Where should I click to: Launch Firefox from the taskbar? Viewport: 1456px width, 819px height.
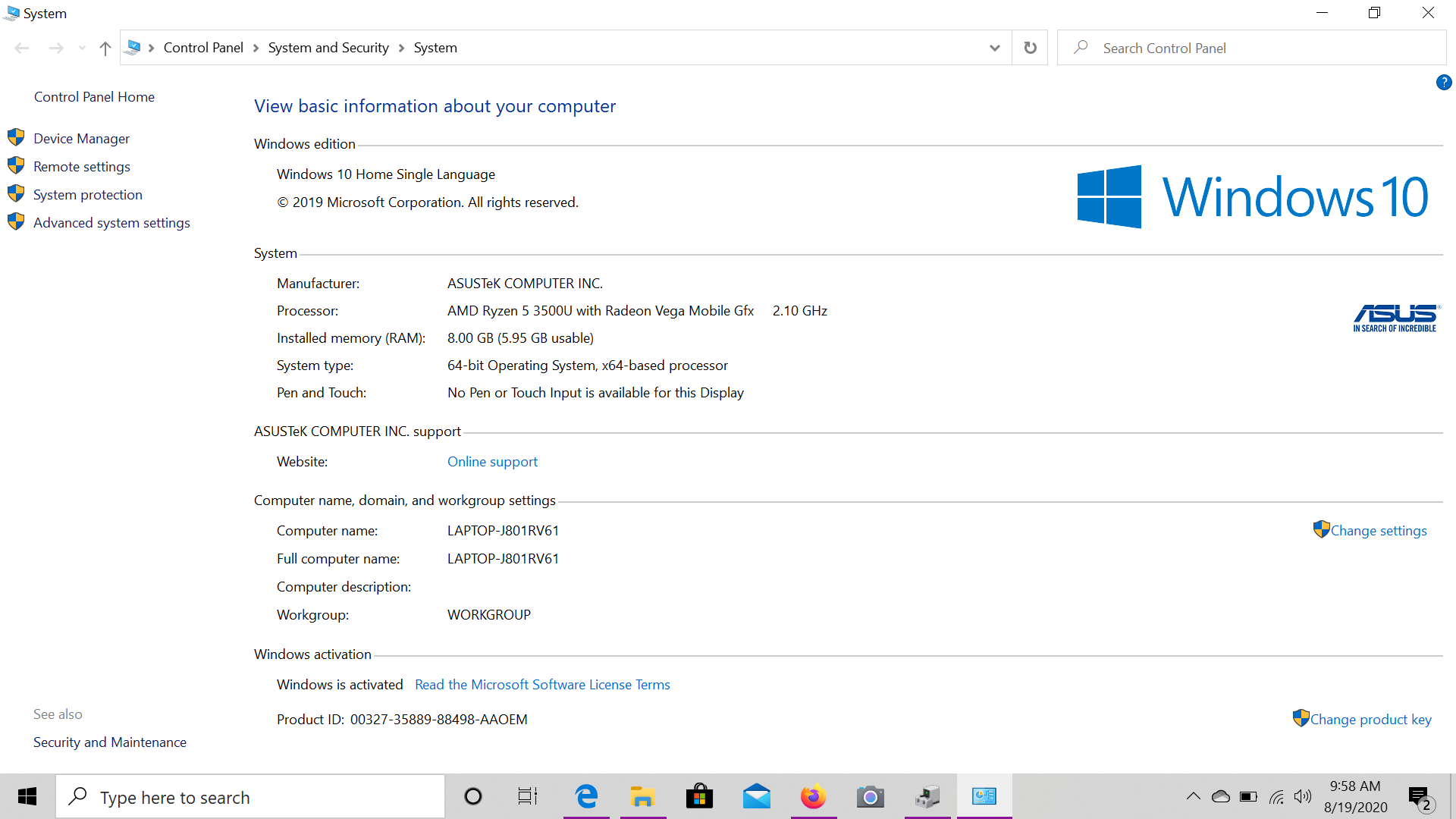(x=813, y=796)
